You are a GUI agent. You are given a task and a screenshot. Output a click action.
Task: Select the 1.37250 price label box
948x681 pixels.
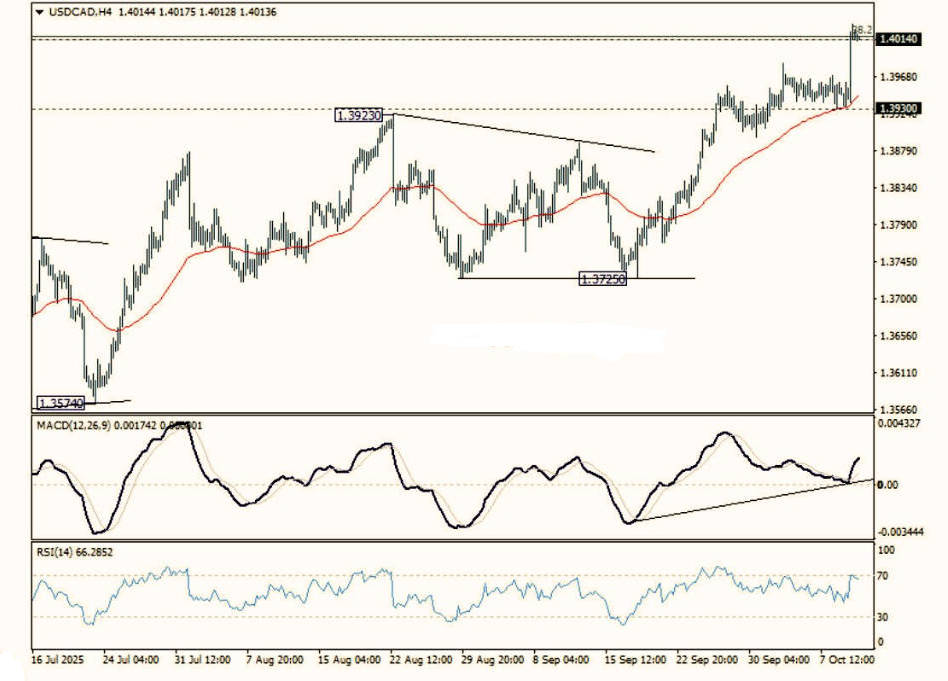click(x=603, y=279)
